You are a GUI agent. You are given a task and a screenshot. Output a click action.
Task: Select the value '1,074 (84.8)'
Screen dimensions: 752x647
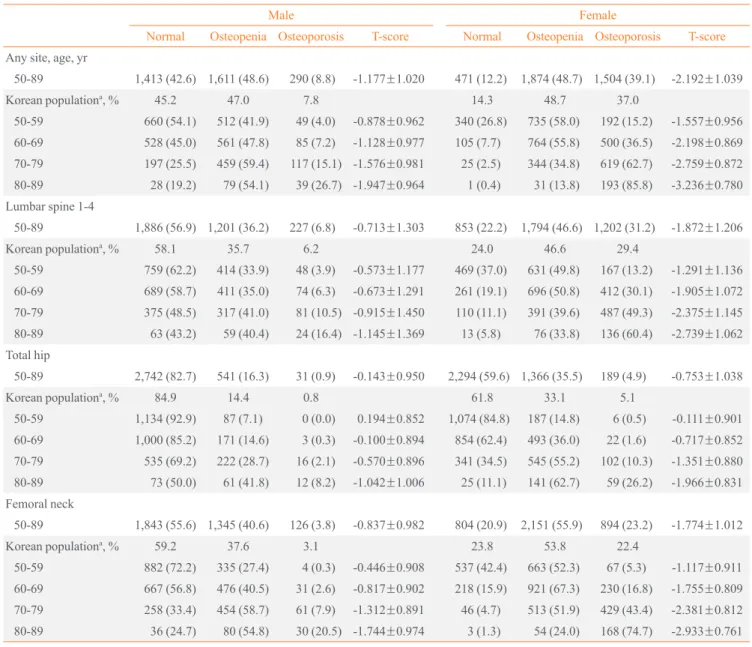[x=479, y=419]
